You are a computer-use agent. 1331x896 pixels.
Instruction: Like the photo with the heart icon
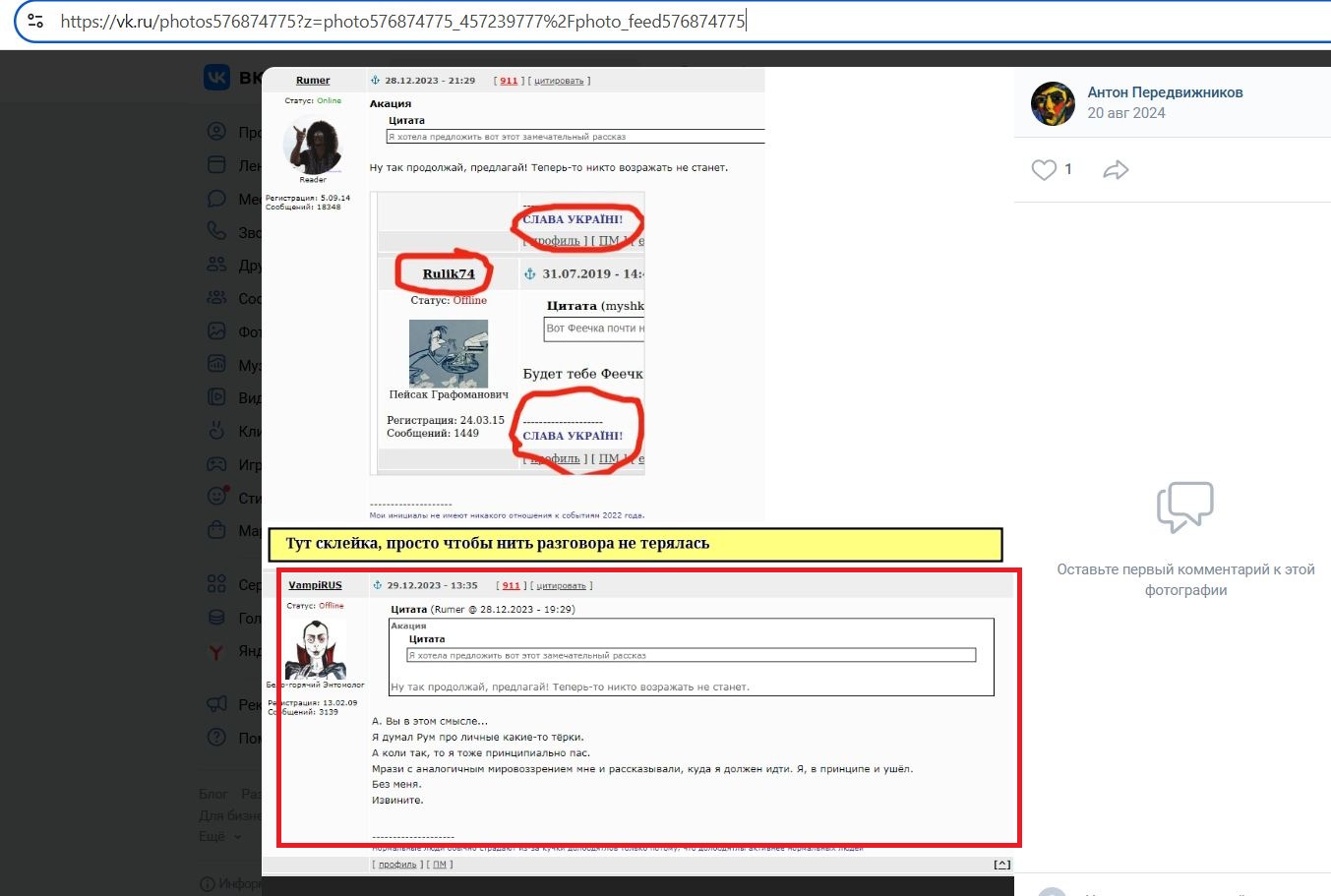click(1044, 170)
